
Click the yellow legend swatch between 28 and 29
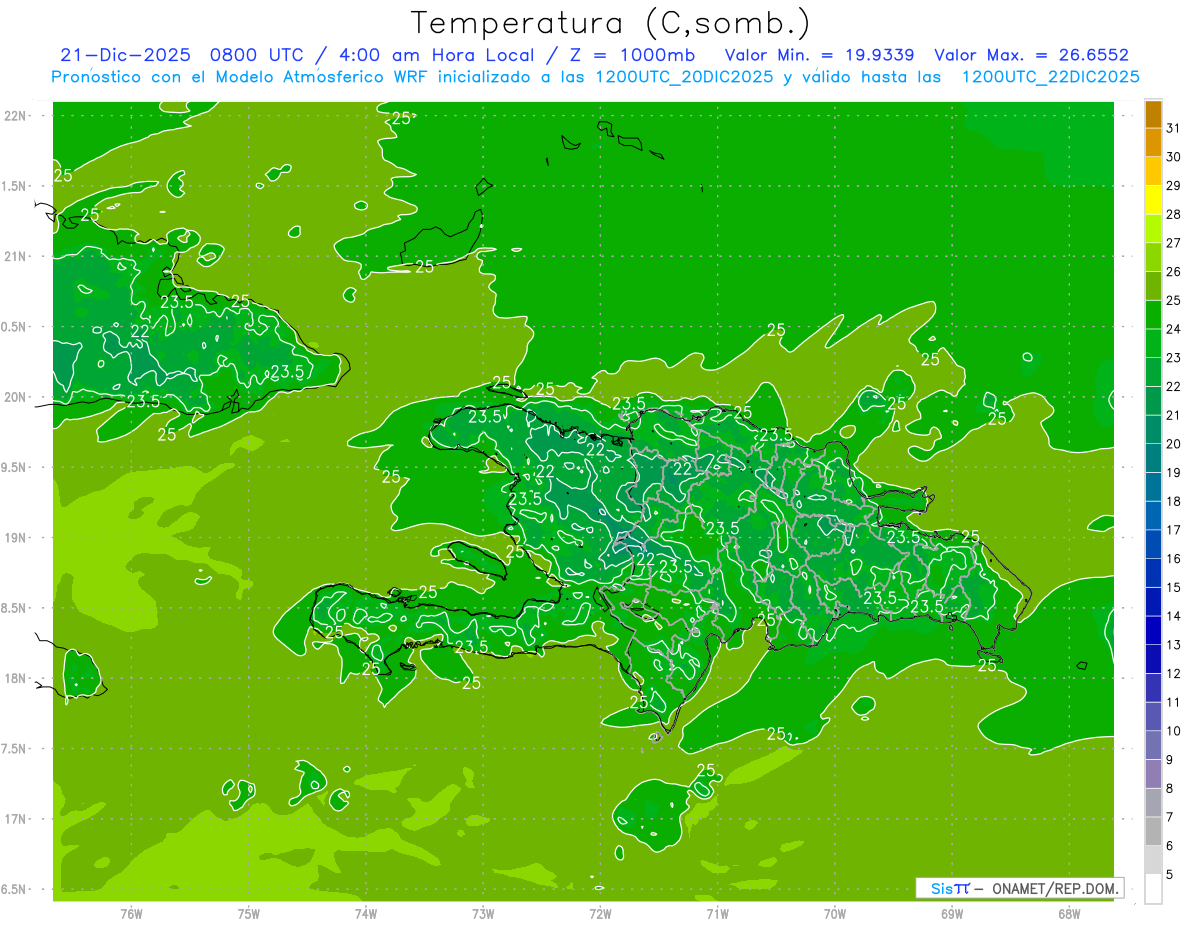click(x=1153, y=200)
